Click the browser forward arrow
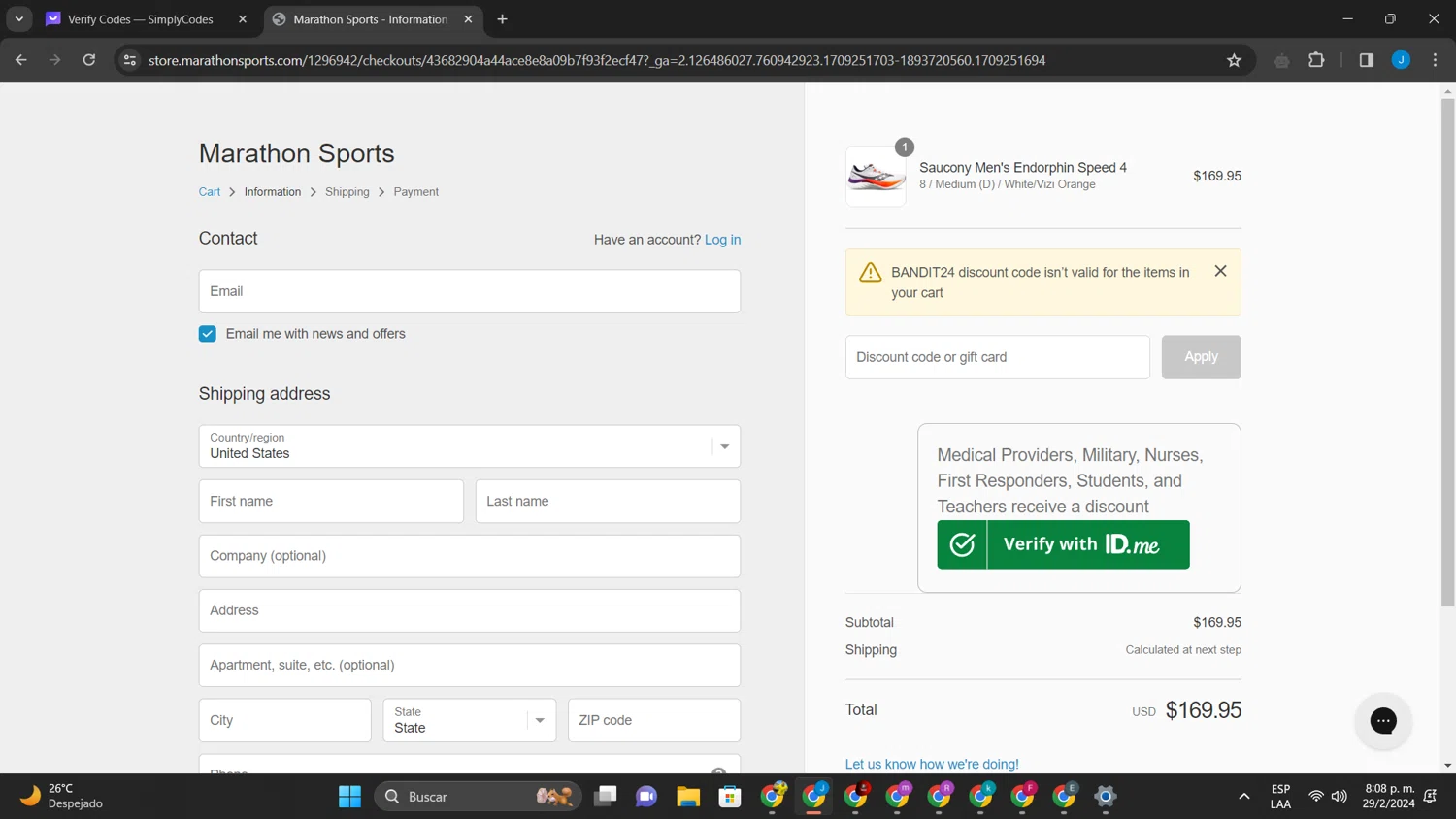This screenshot has width=1456, height=819. pyautogui.click(x=54, y=60)
